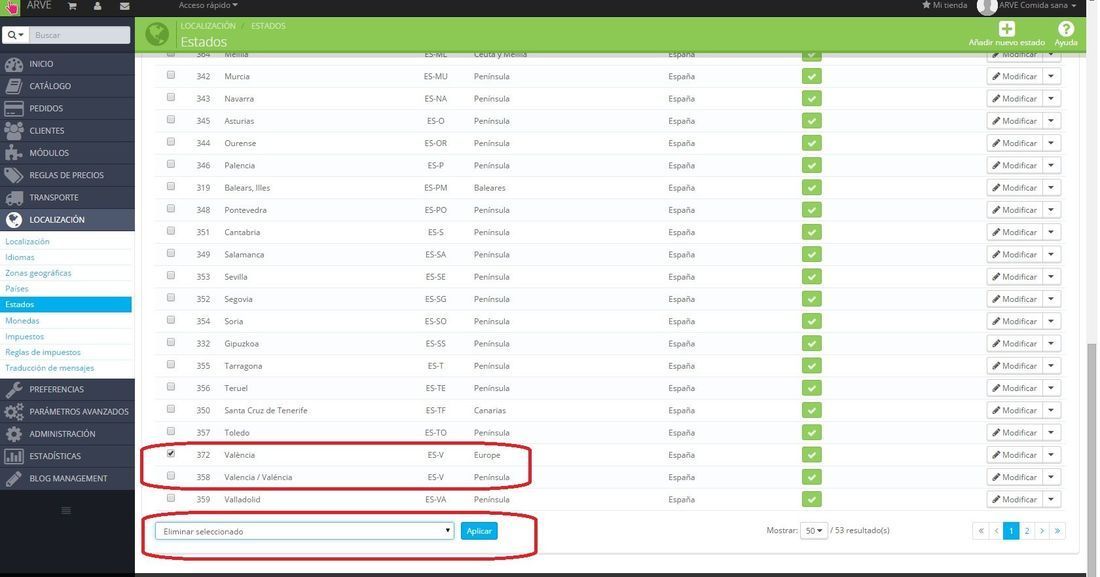Image resolution: width=1100 pixels, height=577 pixels.
Task: Collapse sidebar with the hamburger icon
Action: coord(66,510)
